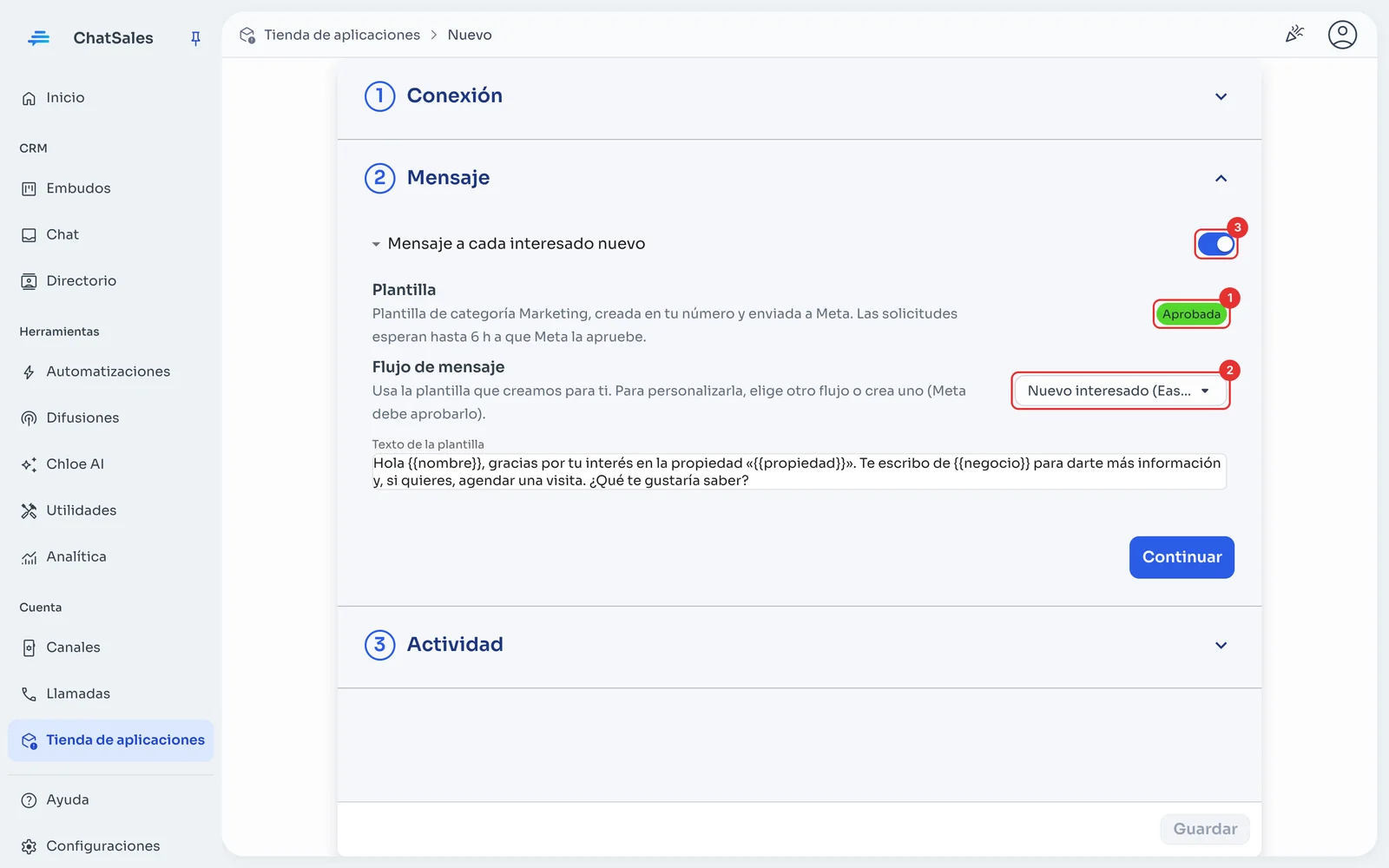Click the Utilidades tools icon
This screenshot has height=868, width=1389.
29,510
